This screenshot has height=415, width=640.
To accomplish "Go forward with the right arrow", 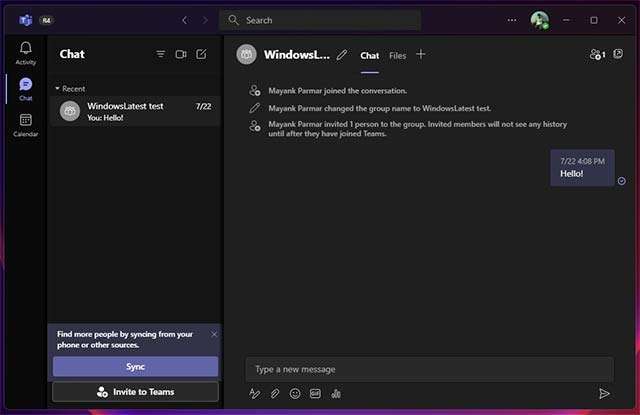I will 205,20.
